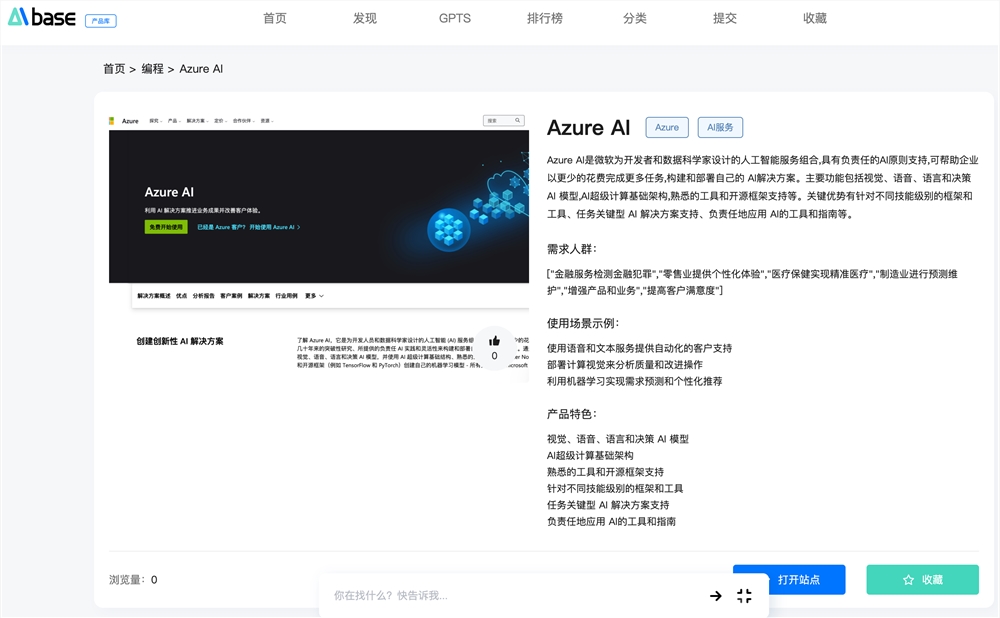Click the AI服务 tag

tap(720, 127)
